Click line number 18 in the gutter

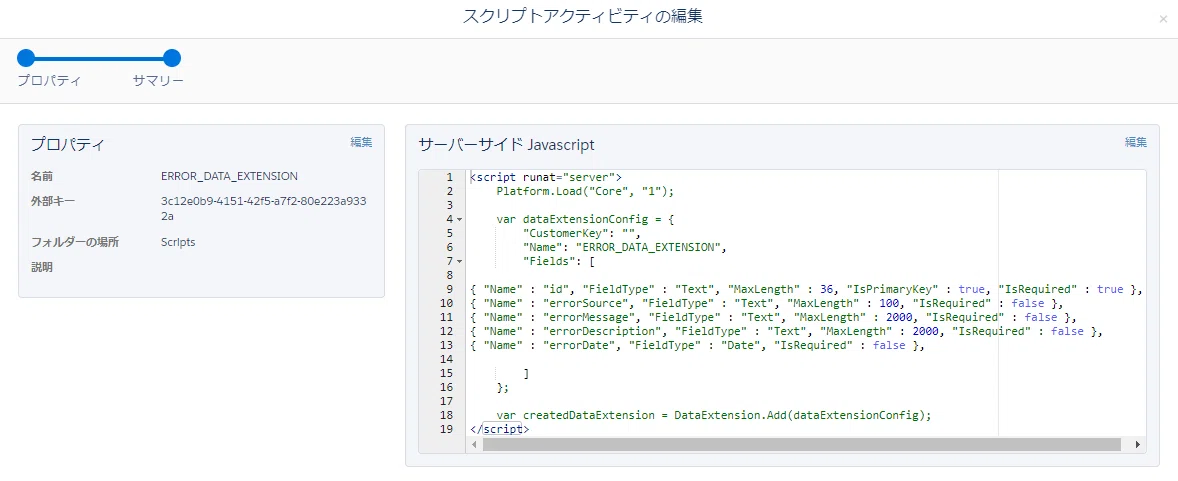(446, 416)
